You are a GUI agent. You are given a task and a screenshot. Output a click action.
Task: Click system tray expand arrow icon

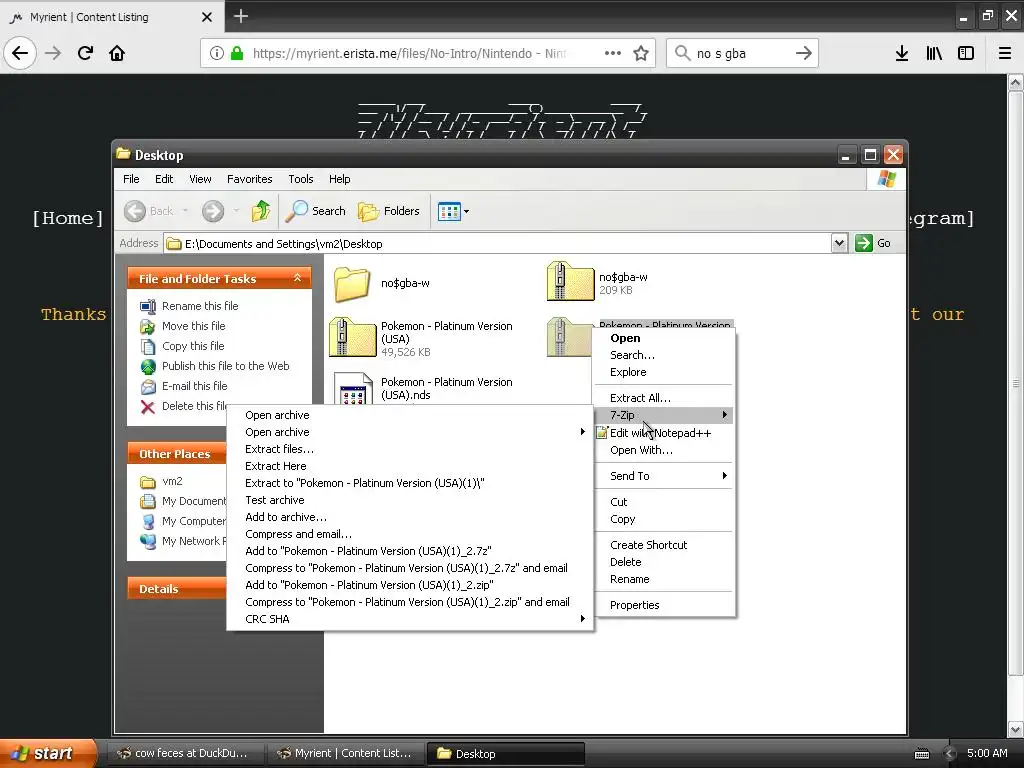tap(950, 754)
